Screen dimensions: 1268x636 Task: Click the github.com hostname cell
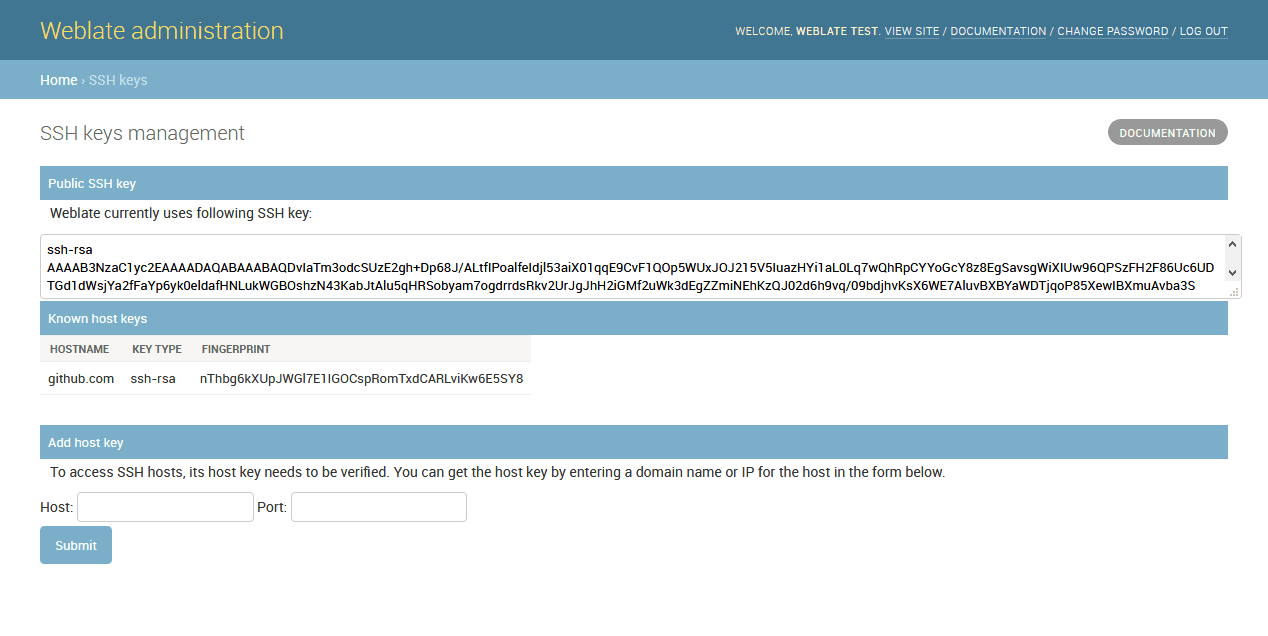point(81,379)
